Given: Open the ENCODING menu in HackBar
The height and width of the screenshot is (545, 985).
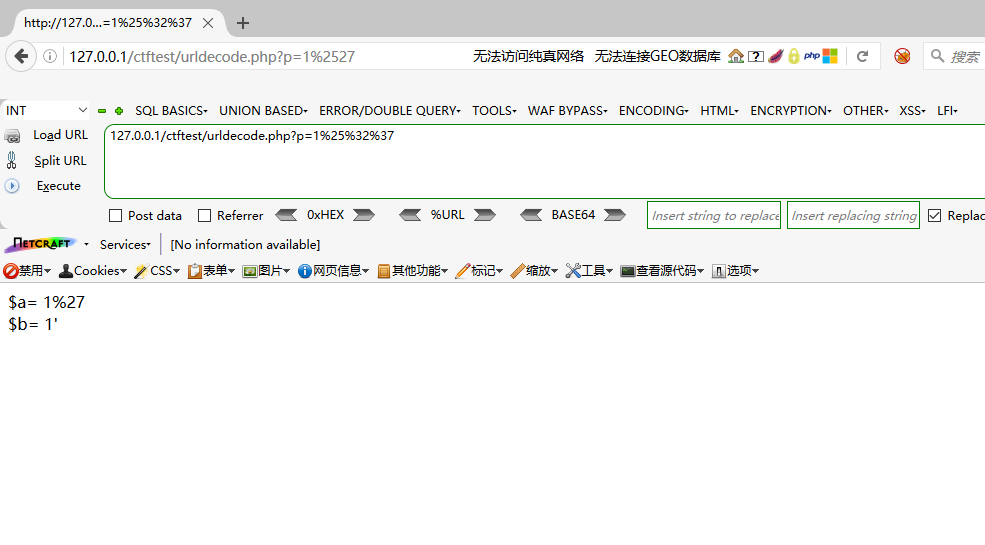Looking at the screenshot, I should click(653, 111).
